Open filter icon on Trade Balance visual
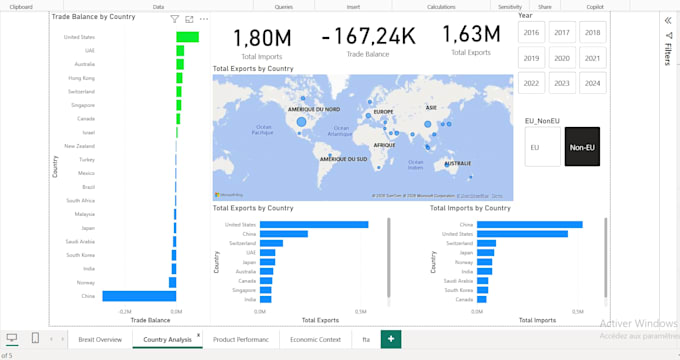This screenshot has width=680, height=360. (x=174, y=19)
